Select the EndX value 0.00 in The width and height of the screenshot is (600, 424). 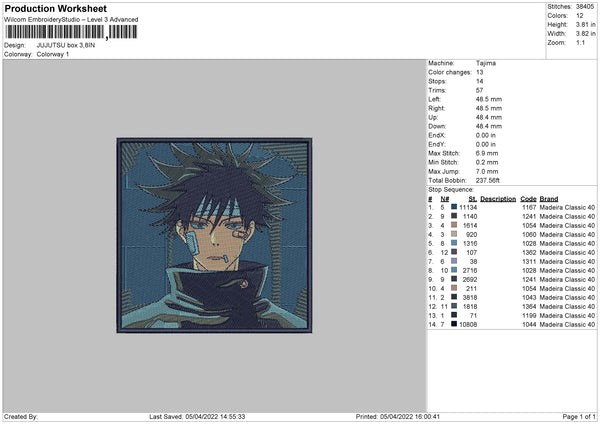click(x=486, y=135)
